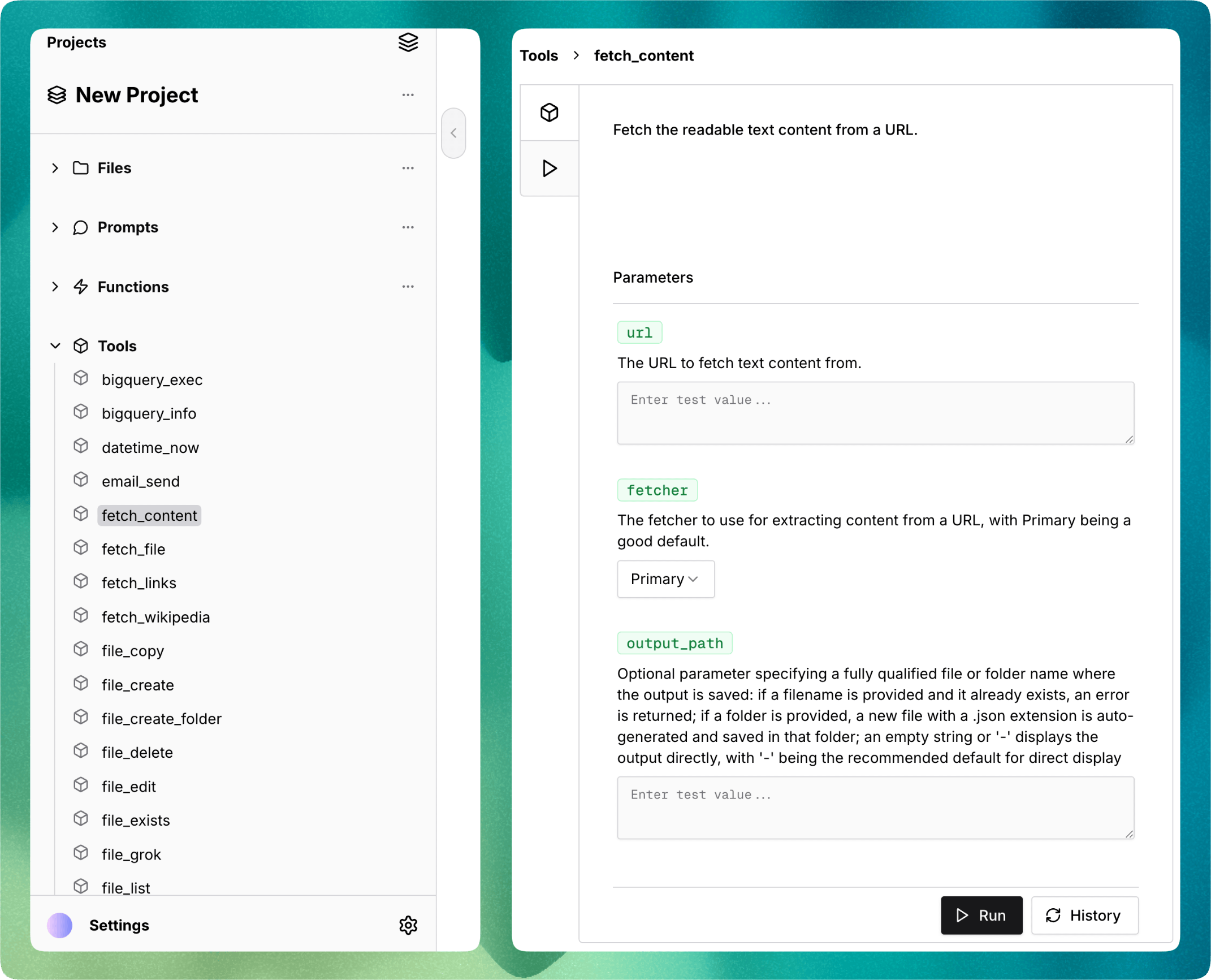The image size is (1211, 980).
Task: Click the Settings gear icon
Action: [408, 925]
